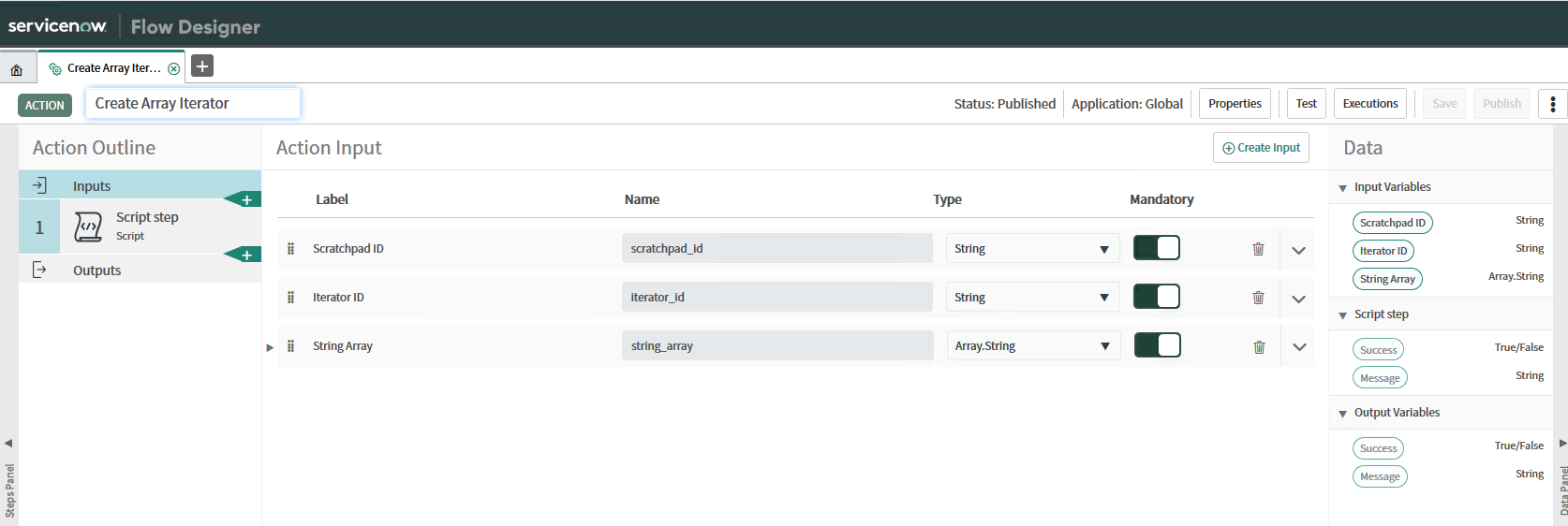
Task: Toggle Mandatory switch for Scratchpad ID
Action: (x=1156, y=248)
